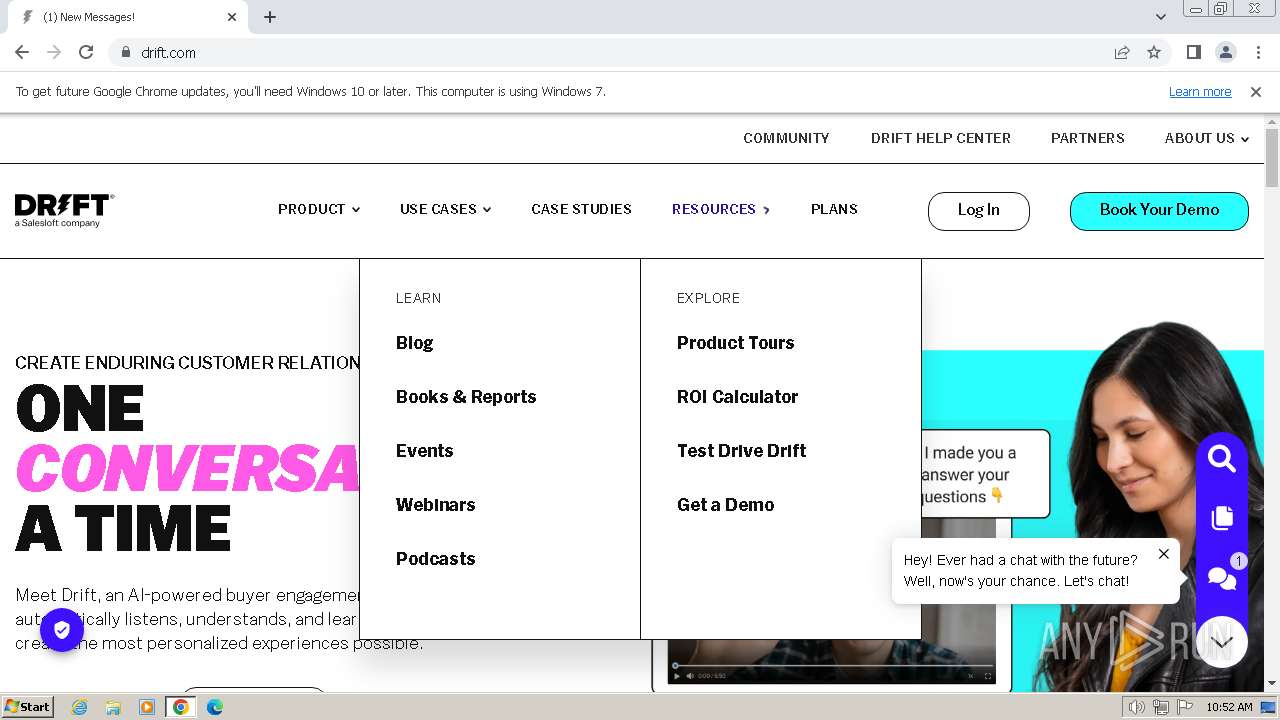Collapse the RESOURCES menu
Viewport: 1280px width, 720px height.
721,209
